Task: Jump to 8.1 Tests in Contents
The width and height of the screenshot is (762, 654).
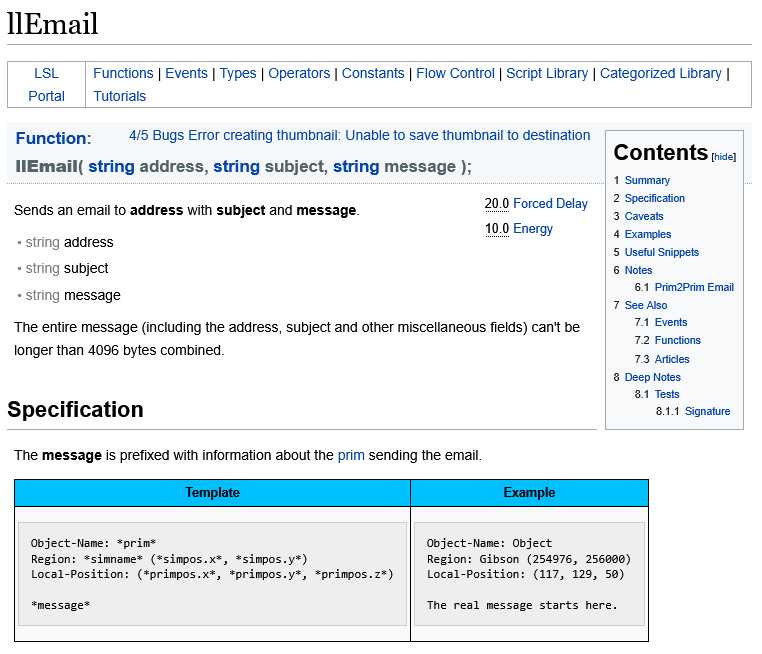Action: (x=667, y=394)
